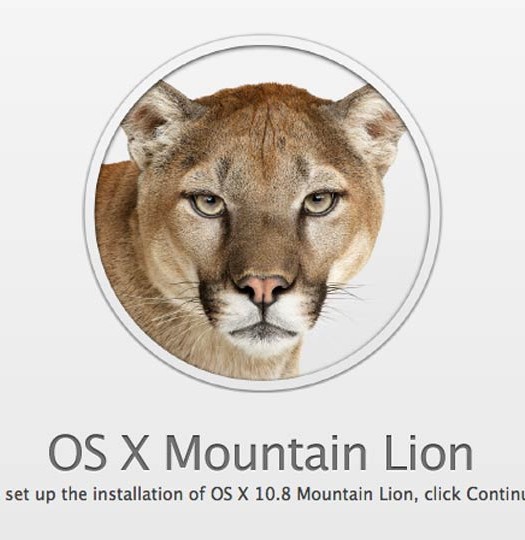This screenshot has height=540, width=525.
Task: Click the lion's ear on the left side
Action: [158, 124]
